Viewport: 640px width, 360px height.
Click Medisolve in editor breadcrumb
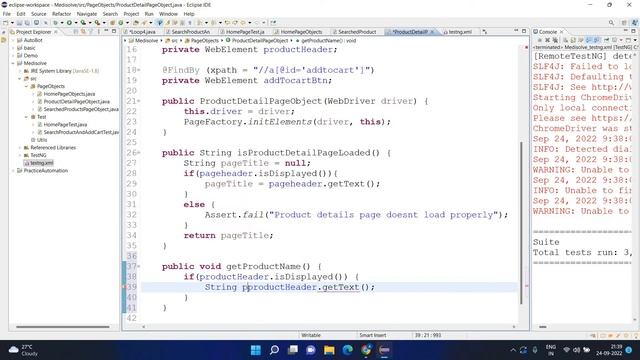point(147,40)
